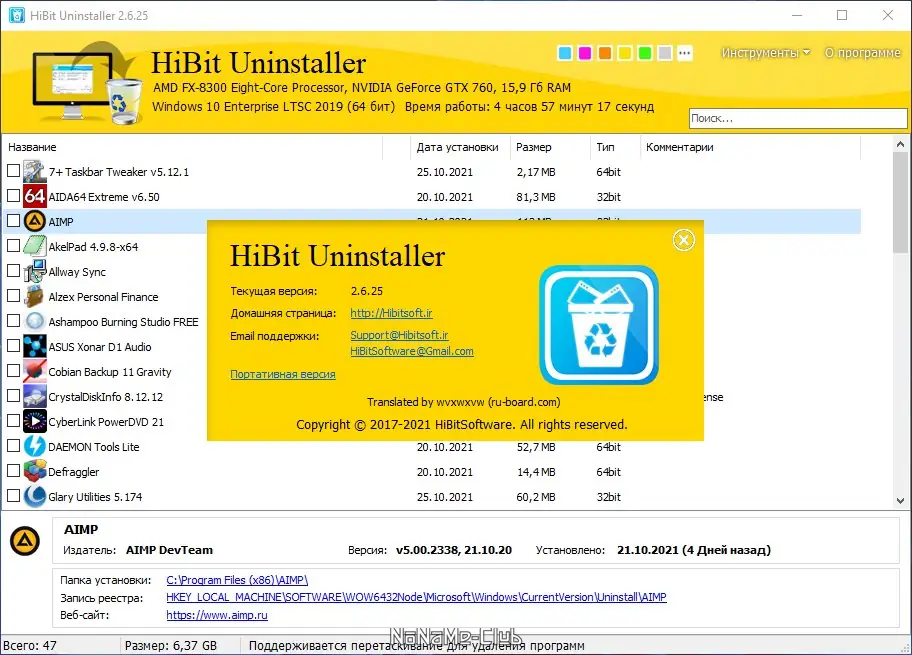Show more color themes via the ellipsis button

685,54
